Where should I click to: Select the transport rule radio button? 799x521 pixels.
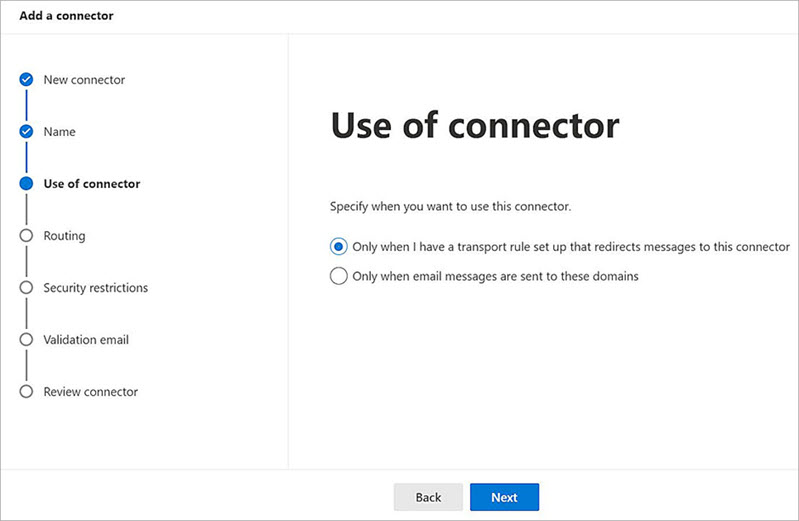[339, 247]
